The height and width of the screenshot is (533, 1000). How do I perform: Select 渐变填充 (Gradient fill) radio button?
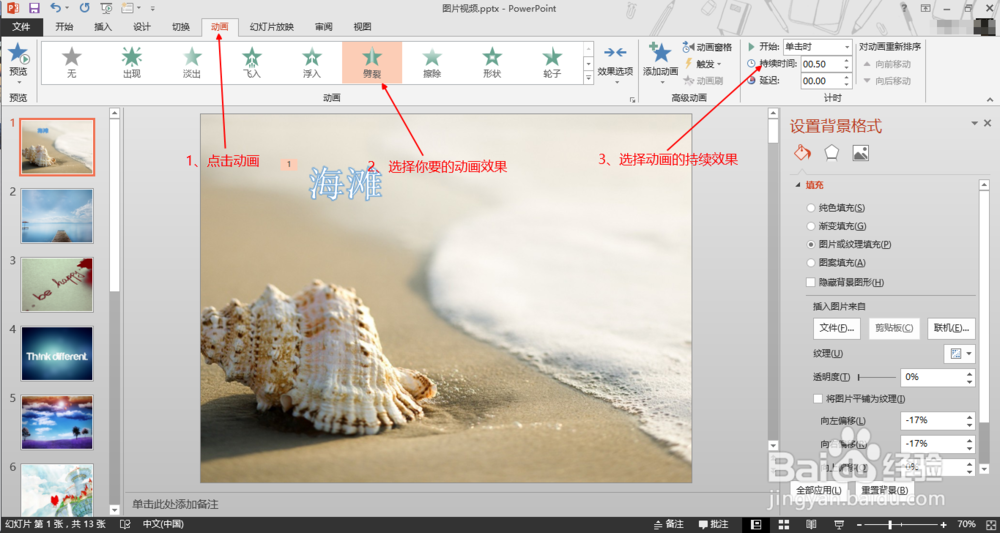click(811, 226)
